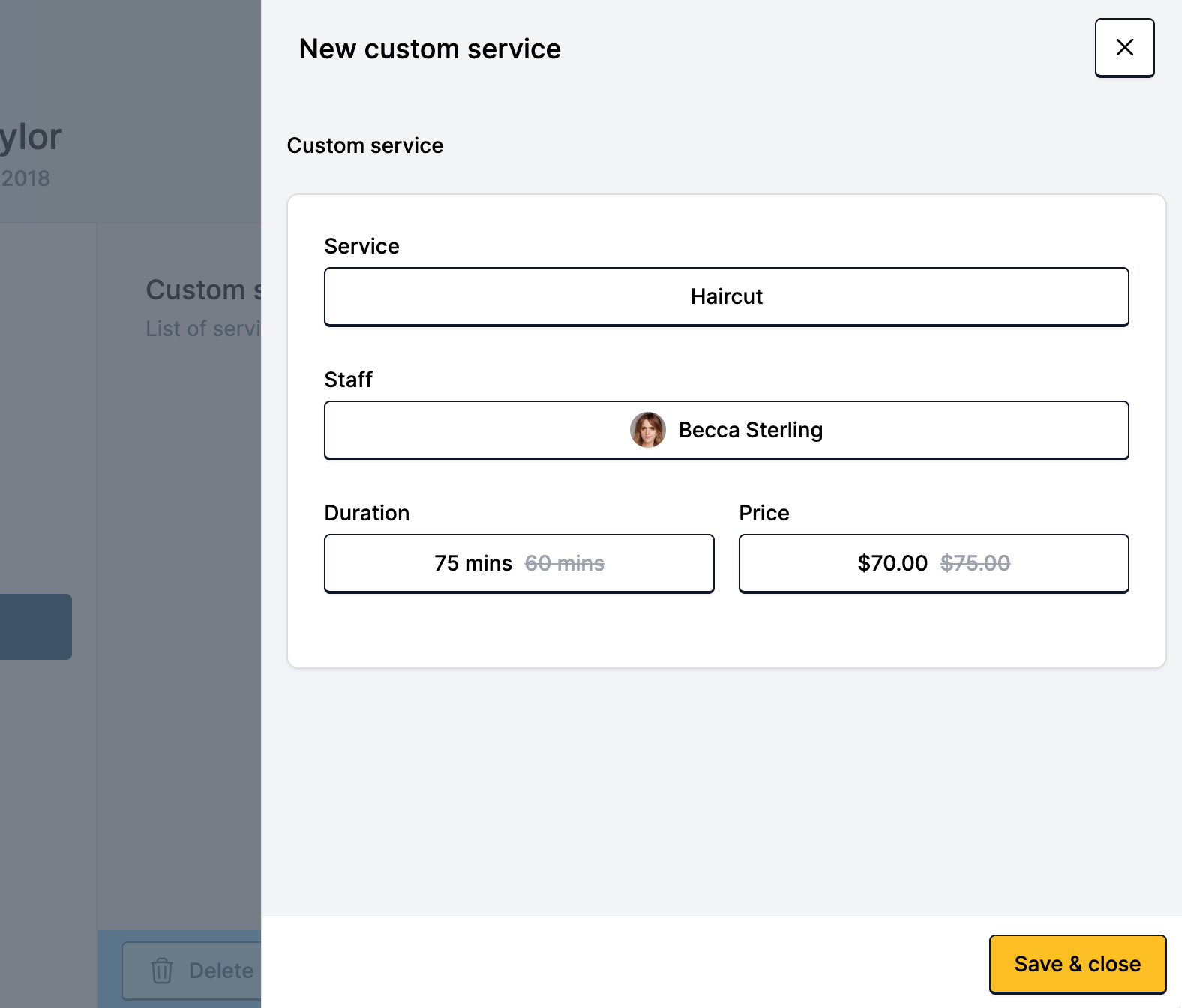The image size is (1182, 1008).
Task: Click the dark blue button behind overlay
Action: [35, 627]
